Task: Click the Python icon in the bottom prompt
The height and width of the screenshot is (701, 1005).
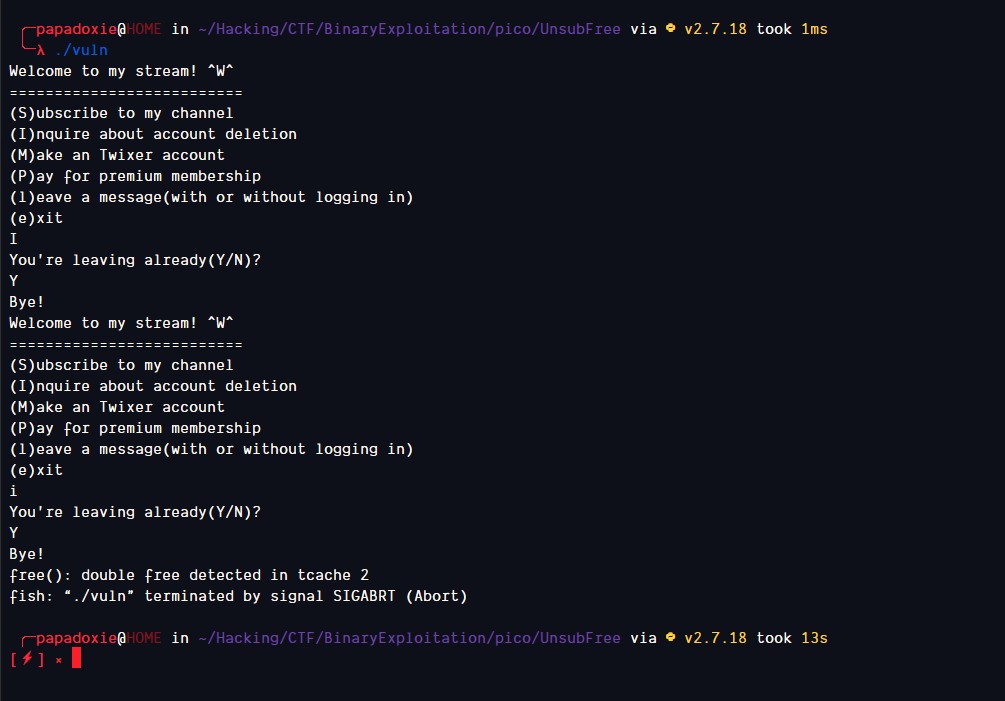Action: pos(670,638)
